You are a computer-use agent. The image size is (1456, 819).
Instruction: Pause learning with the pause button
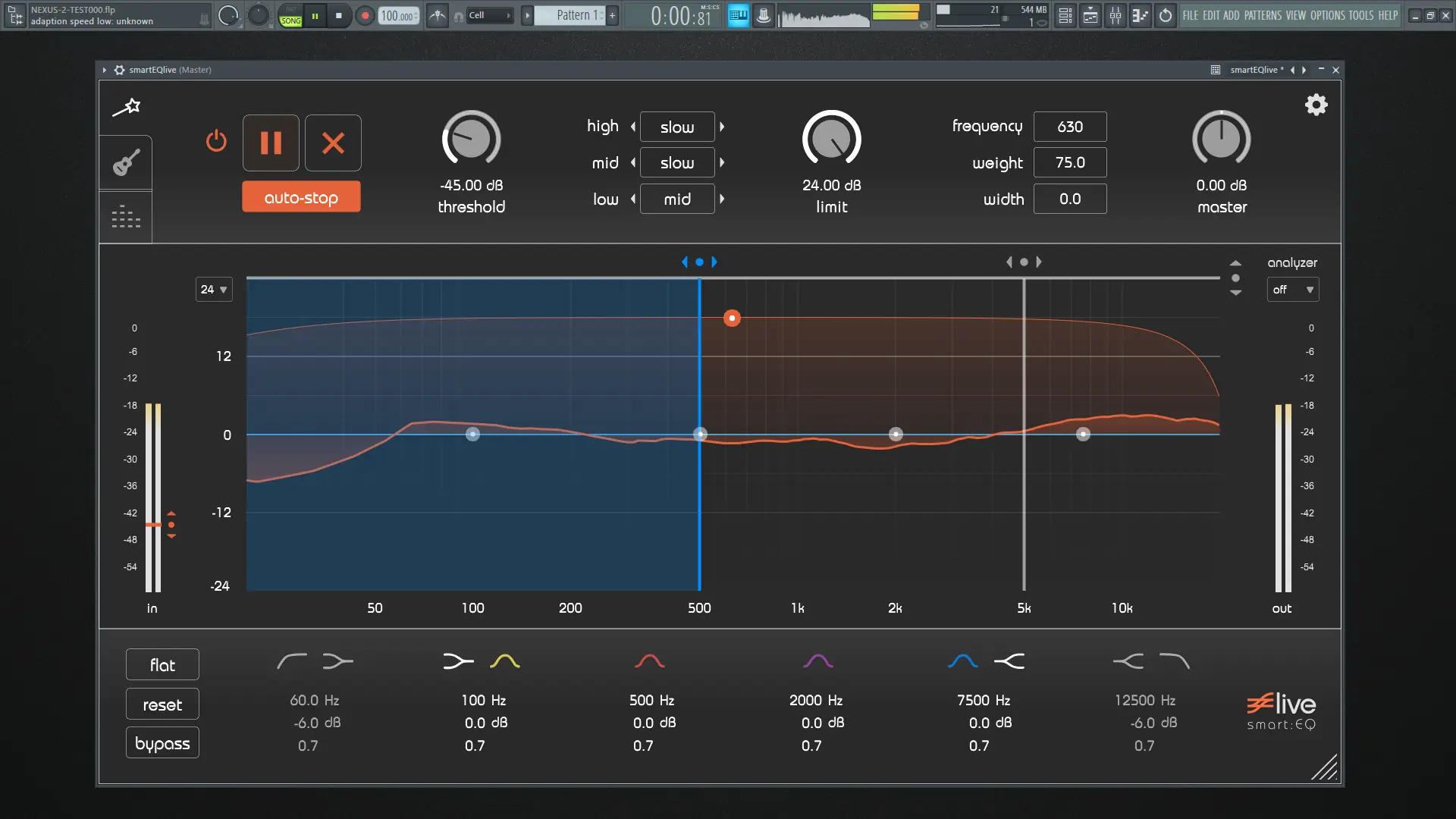[x=271, y=143]
